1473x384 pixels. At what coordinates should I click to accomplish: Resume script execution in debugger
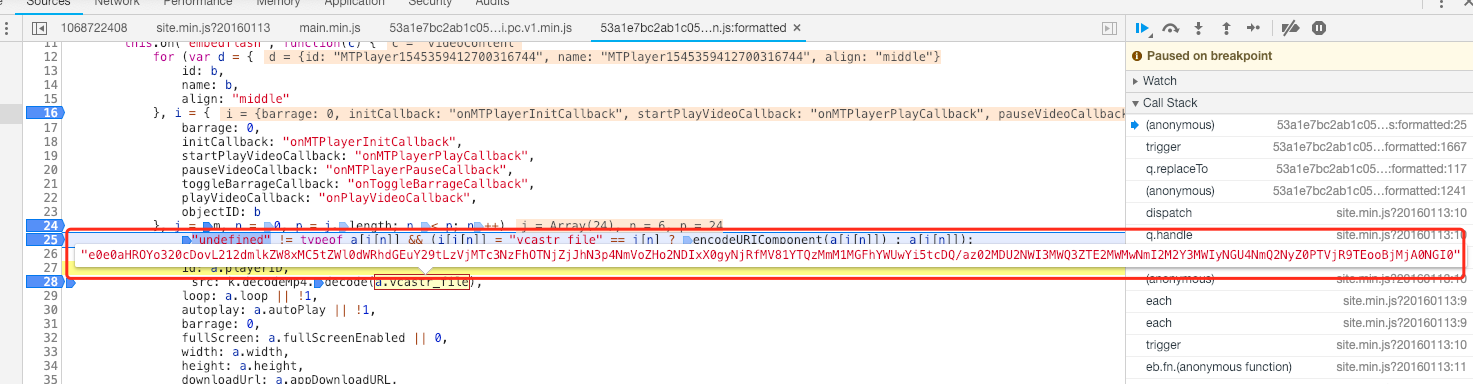pyautogui.click(x=1143, y=29)
